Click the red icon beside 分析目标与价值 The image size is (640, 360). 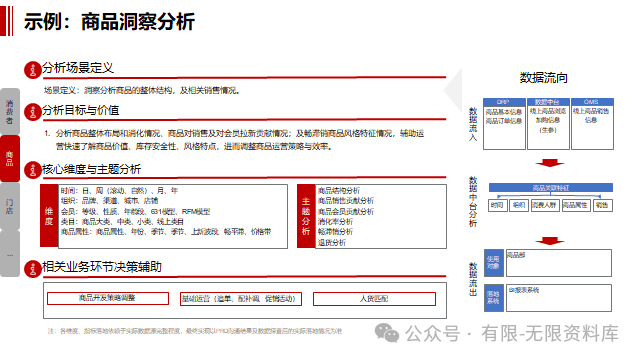tap(32, 112)
